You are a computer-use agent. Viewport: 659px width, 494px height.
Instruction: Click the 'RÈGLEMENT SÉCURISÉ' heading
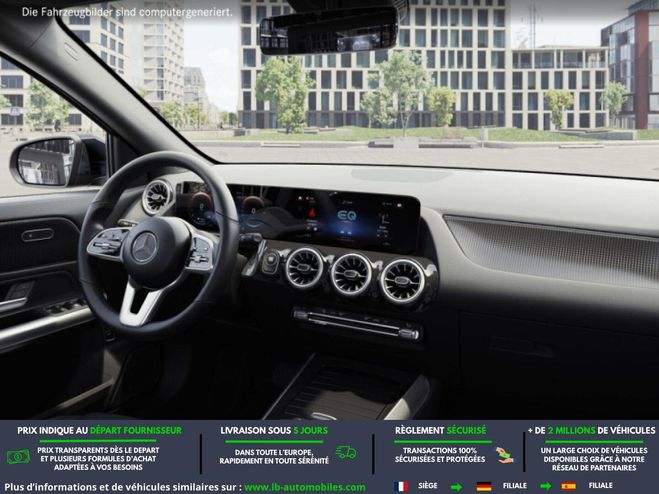click(x=440, y=431)
